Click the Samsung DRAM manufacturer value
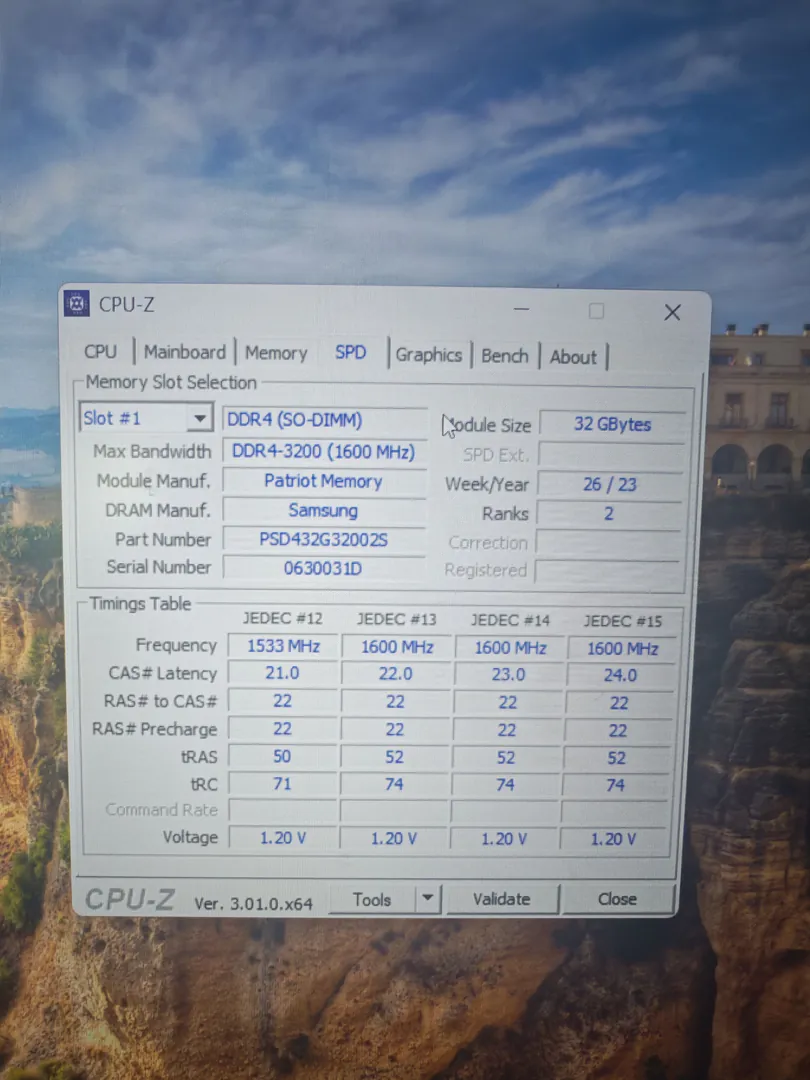The image size is (810, 1080). coord(324,510)
